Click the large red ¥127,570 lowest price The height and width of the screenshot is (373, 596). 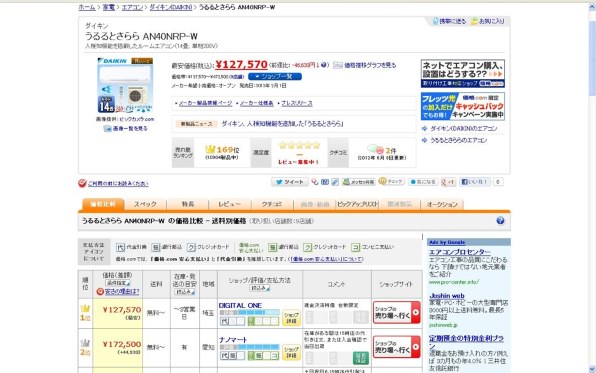241,64
